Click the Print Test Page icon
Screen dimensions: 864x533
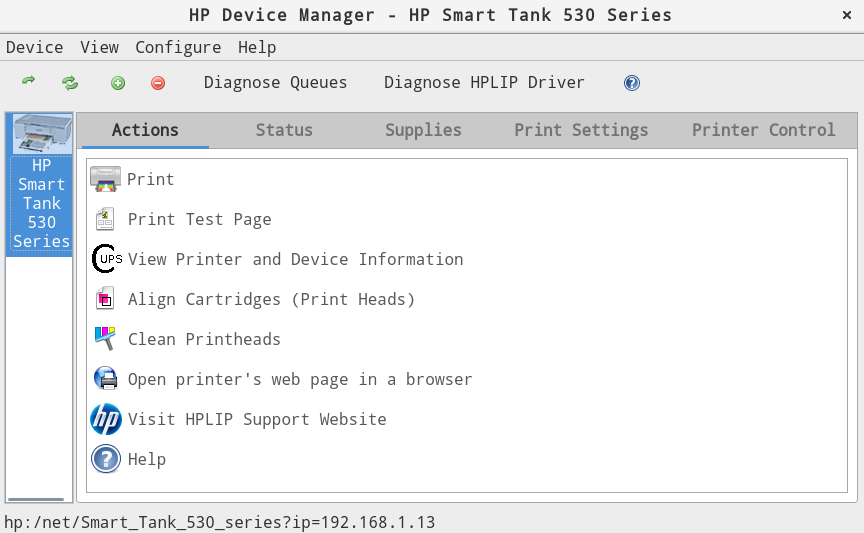[105, 219]
